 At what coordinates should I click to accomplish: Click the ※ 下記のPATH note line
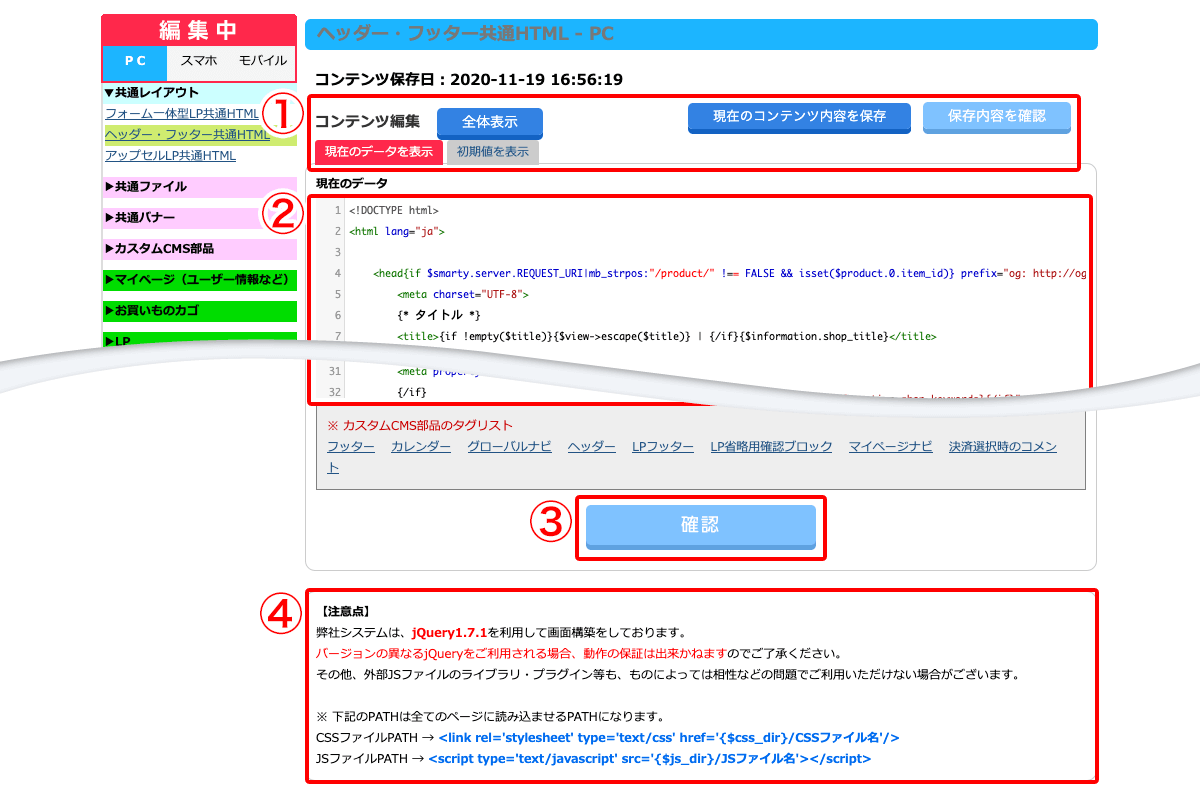(x=490, y=716)
